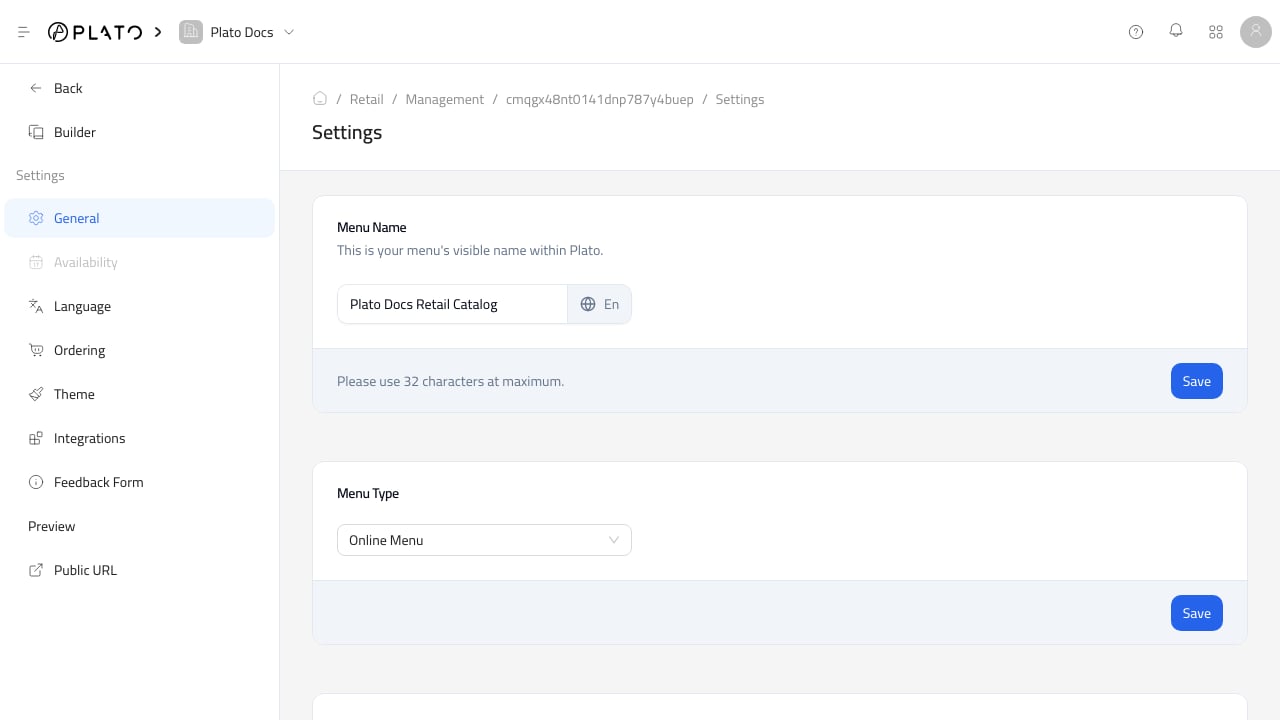The image size is (1280, 720).
Task: Open the Public URL preview link
Action: click(140, 570)
